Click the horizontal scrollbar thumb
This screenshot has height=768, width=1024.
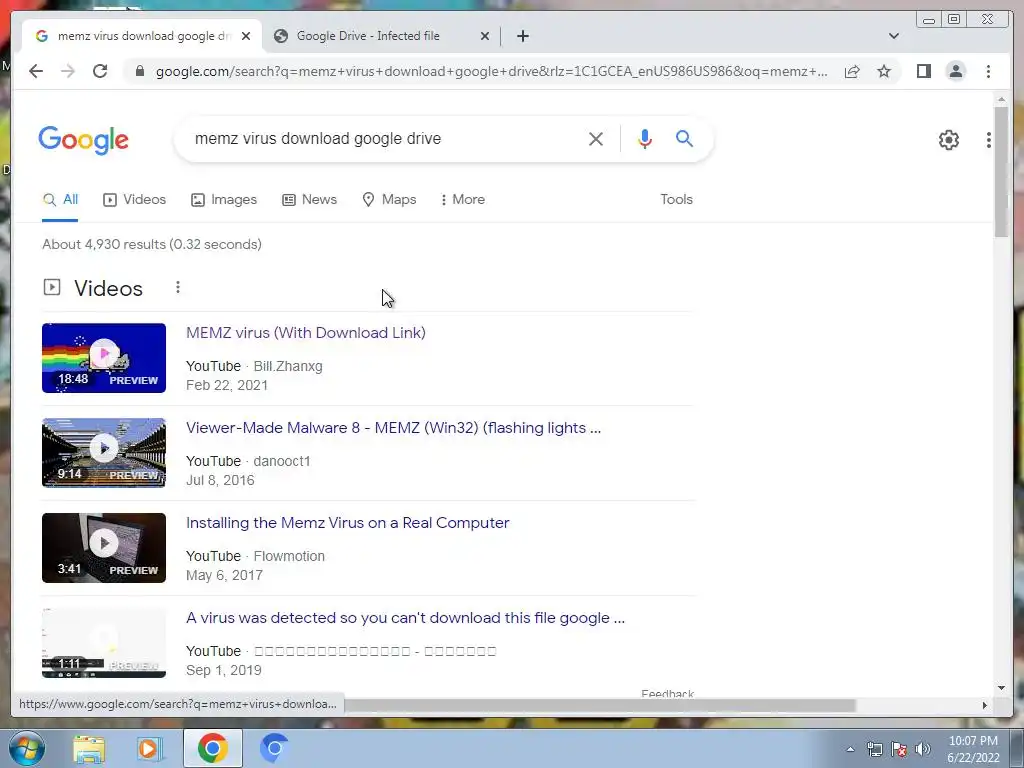(600, 705)
